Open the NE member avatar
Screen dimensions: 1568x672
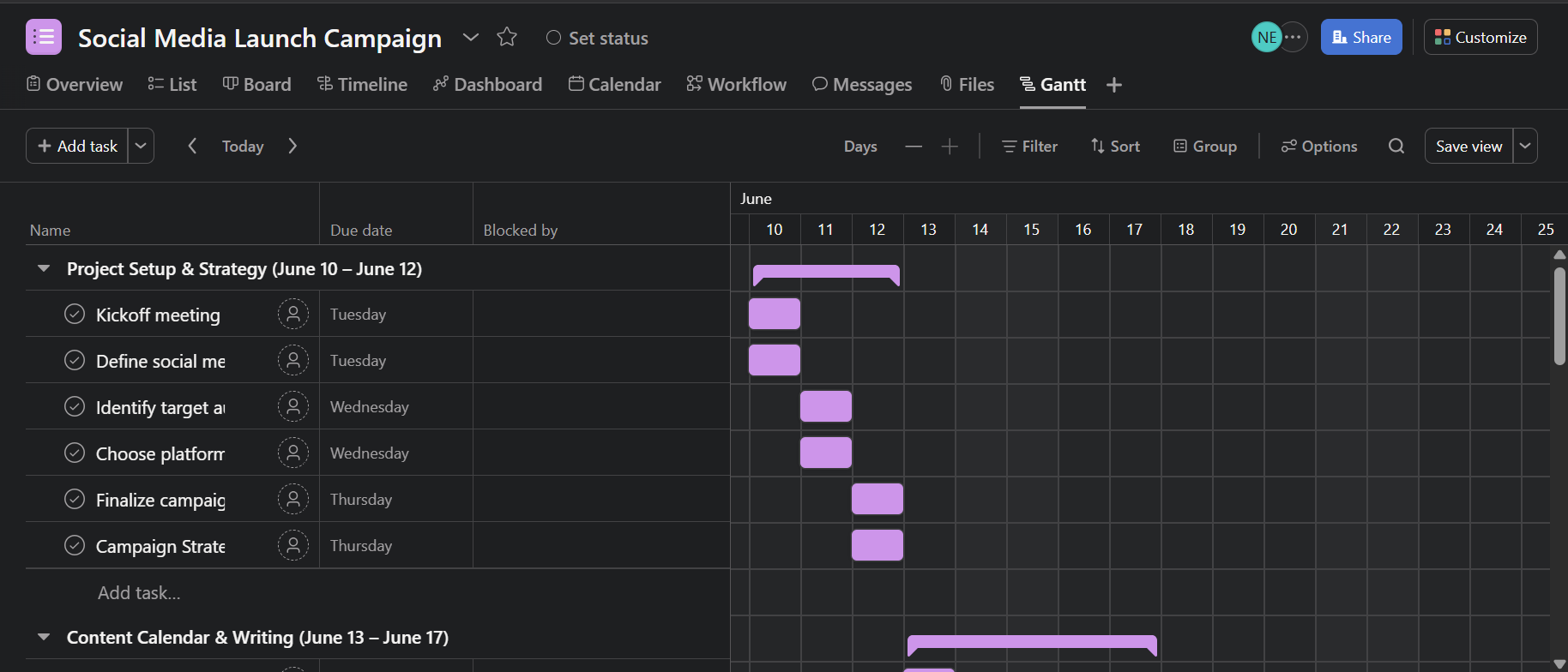[x=1266, y=37]
